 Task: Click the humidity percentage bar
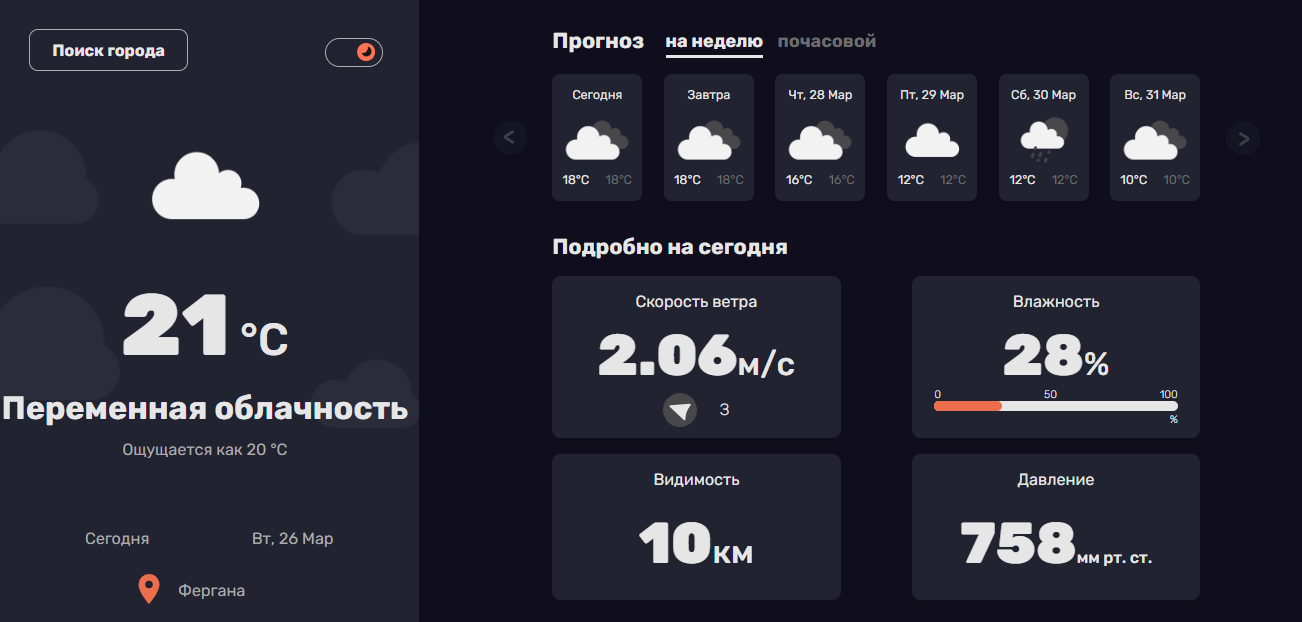click(x=1055, y=406)
